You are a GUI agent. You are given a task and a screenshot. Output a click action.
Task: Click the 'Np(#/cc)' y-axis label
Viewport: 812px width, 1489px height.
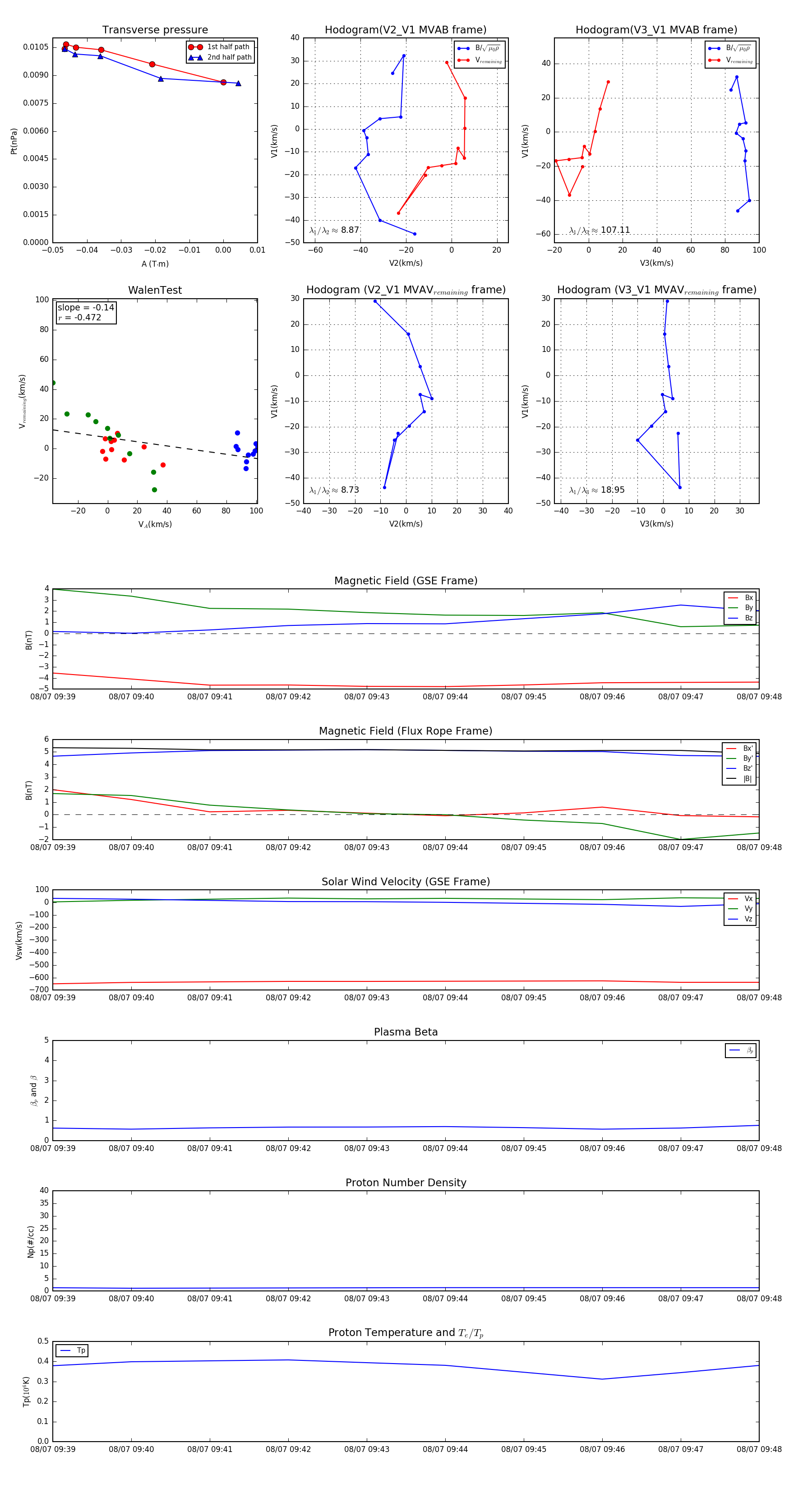31,1242
